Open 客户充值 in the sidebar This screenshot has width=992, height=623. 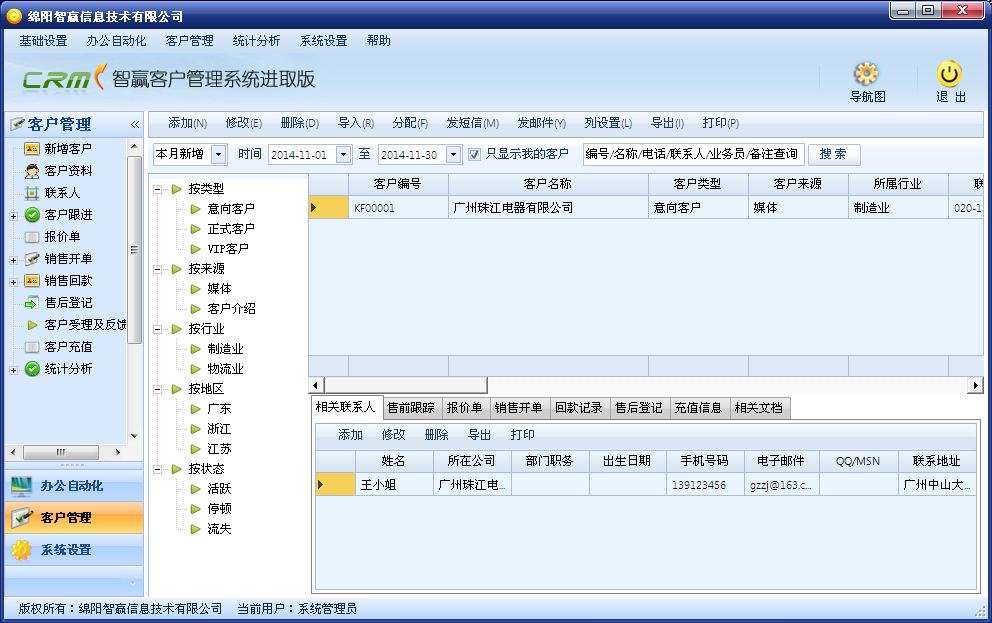click(68, 347)
